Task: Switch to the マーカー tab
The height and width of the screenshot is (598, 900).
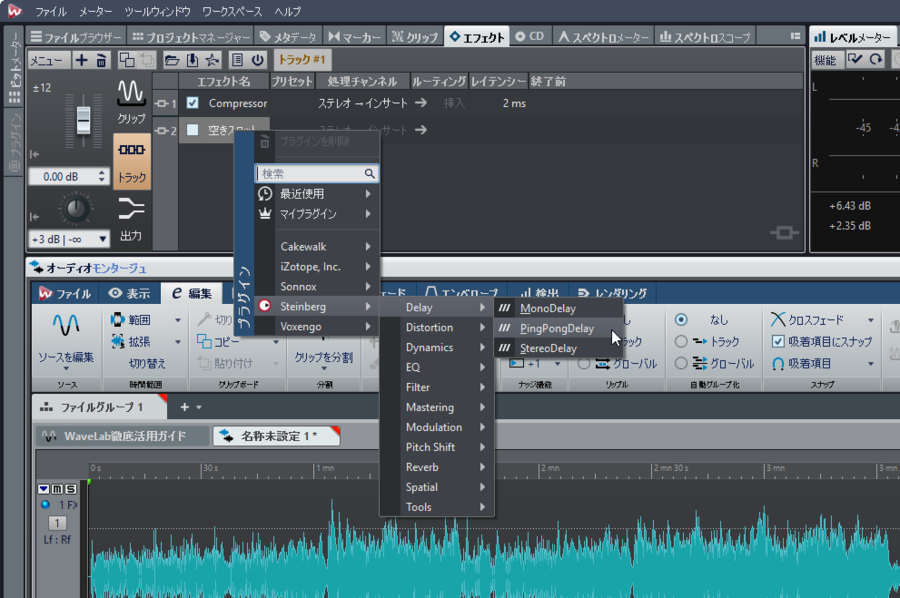Action: tap(354, 37)
